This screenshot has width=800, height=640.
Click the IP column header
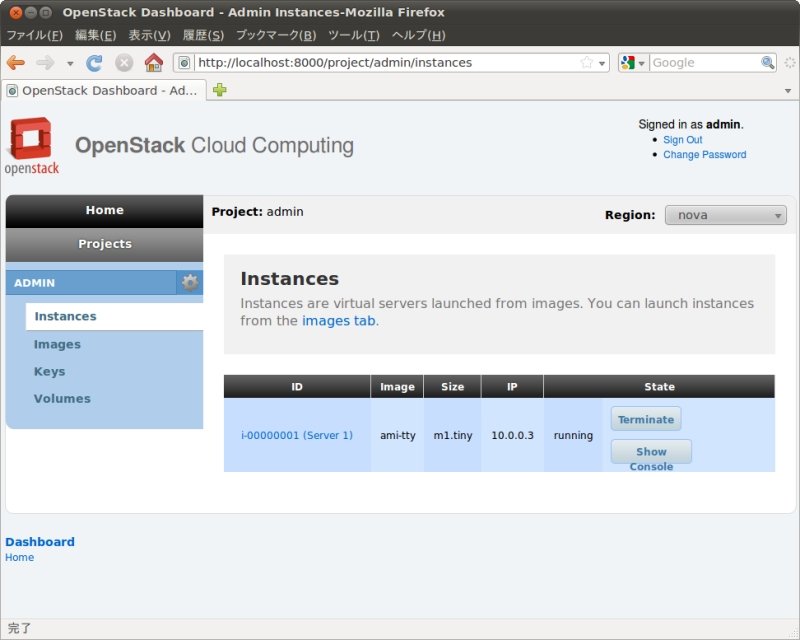512,387
